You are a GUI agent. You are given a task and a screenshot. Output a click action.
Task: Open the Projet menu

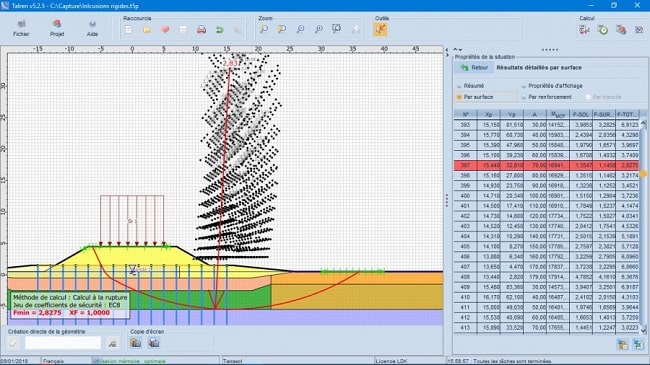click(x=57, y=28)
